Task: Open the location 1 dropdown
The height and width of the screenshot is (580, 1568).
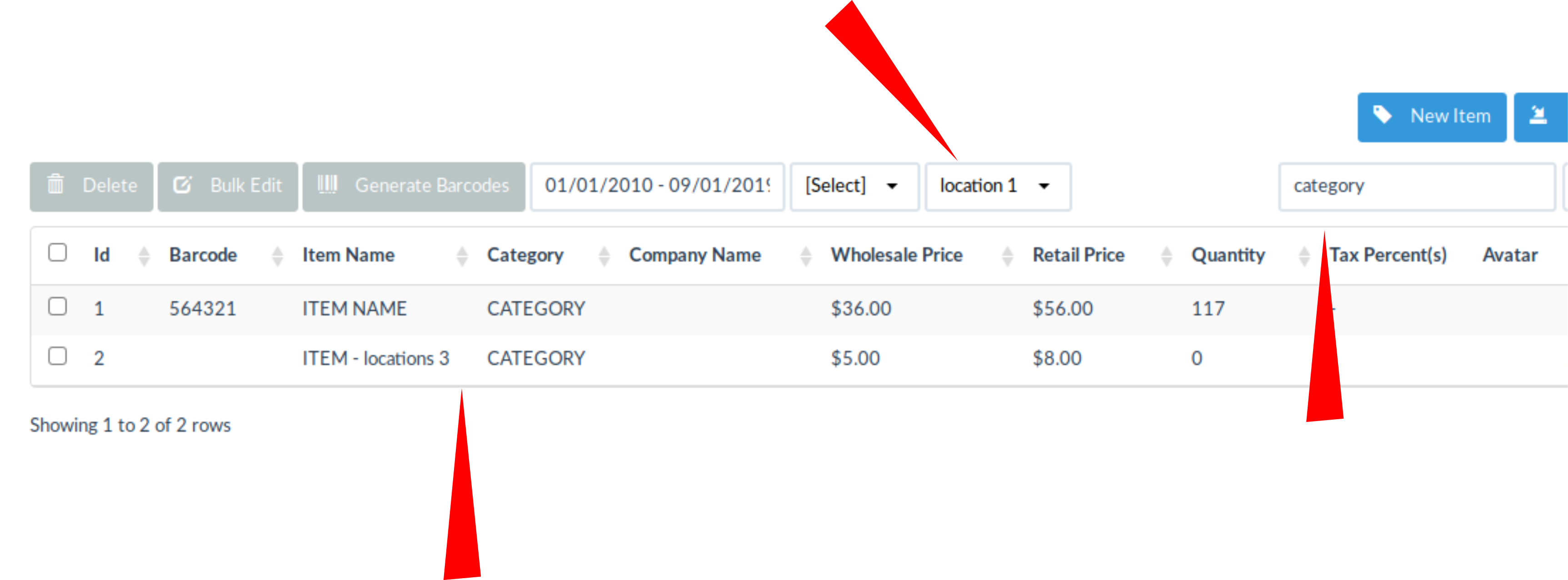Action: [x=998, y=186]
